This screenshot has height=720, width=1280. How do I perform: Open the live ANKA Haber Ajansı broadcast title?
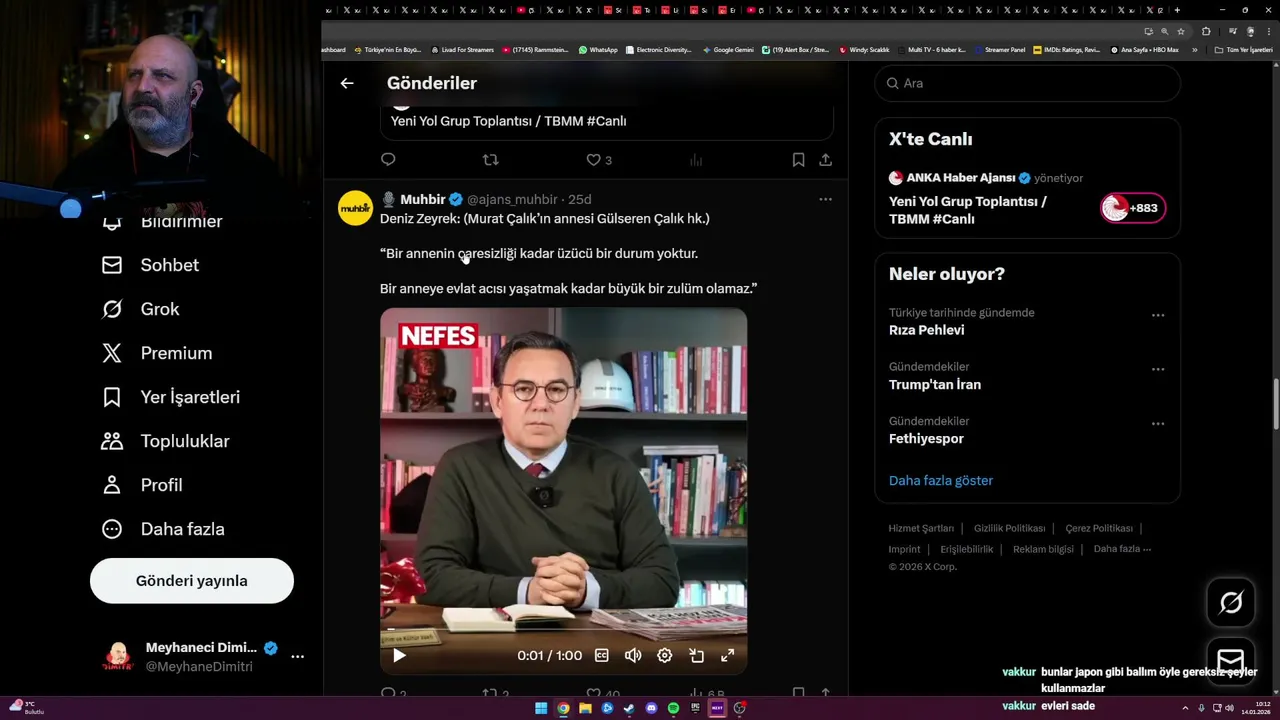(x=968, y=210)
